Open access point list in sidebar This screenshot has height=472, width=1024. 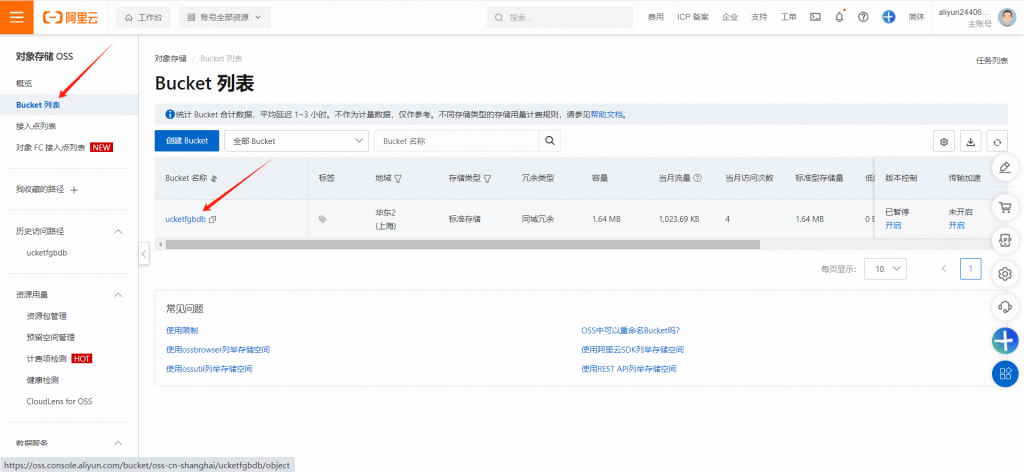(x=36, y=126)
